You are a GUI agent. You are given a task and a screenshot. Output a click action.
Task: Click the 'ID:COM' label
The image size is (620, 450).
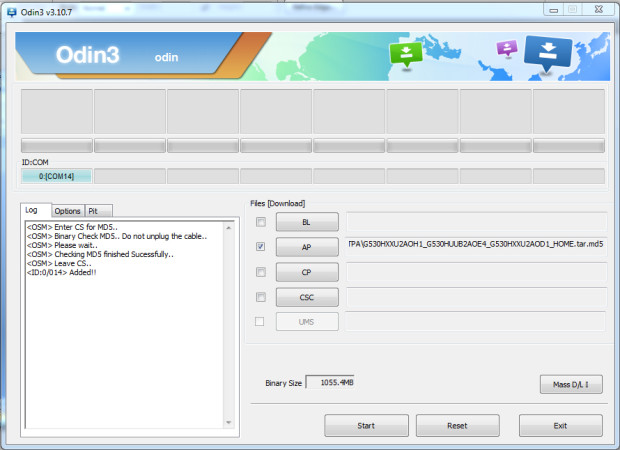tap(35, 162)
